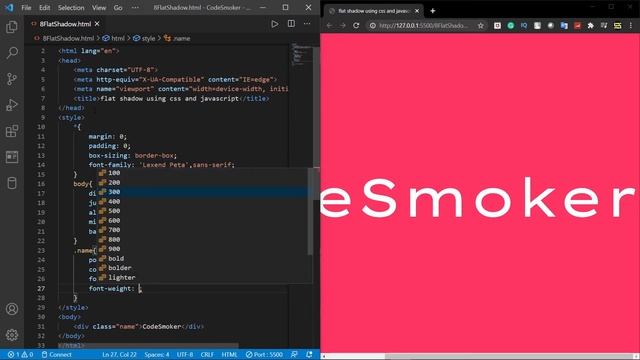Open the Extensions view
640x360 pixels.
coord(12,131)
